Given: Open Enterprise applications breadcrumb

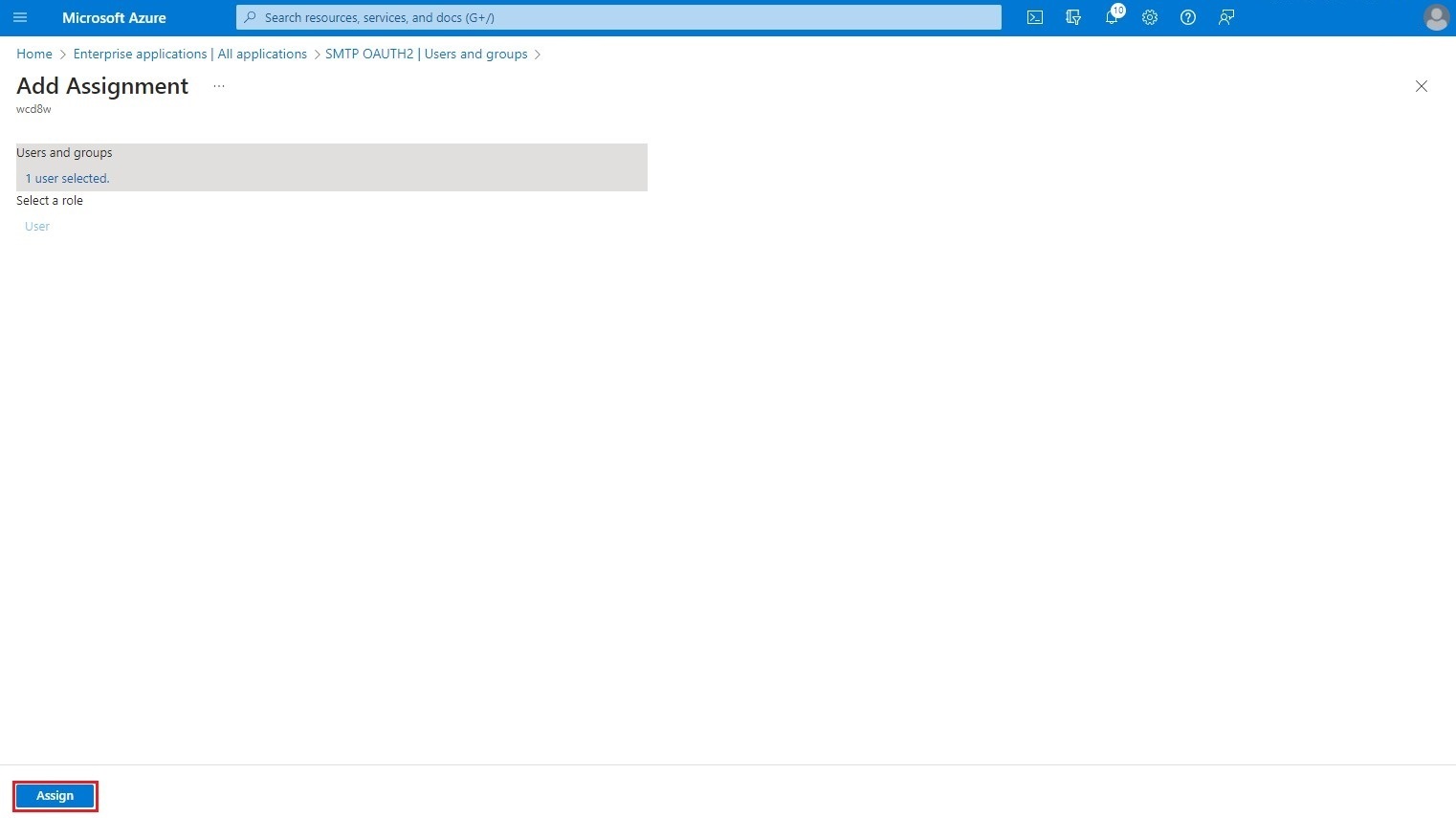Looking at the screenshot, I should pos(189,54).
